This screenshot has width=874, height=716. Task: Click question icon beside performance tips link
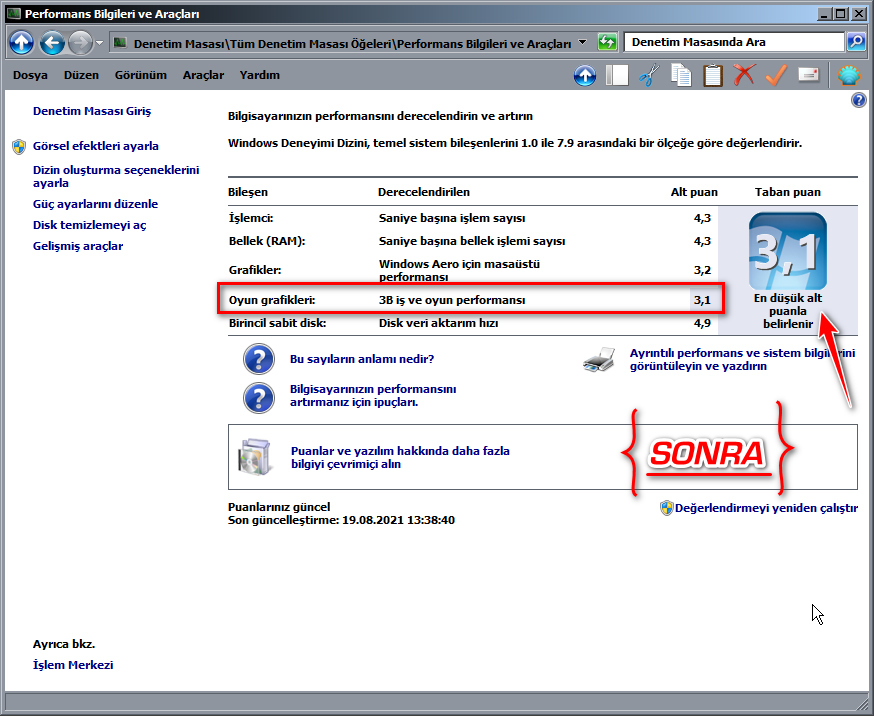click(x=259, y=398)
